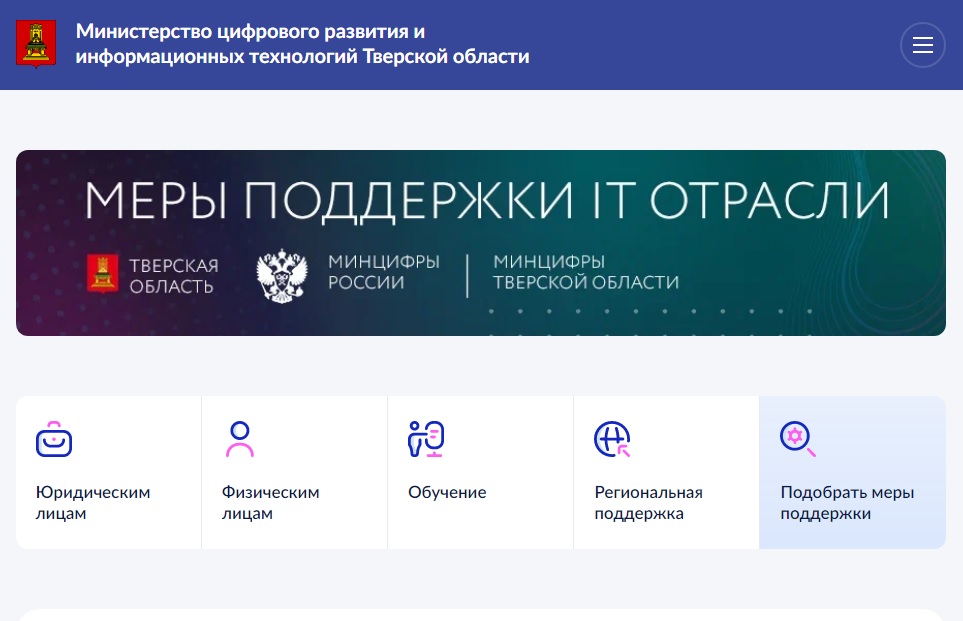Image resolution: width=963 pixels, height=621 pixels.
Task: Select the magnifier-gear icon for Подобрать меры поддержки
Action: (798, 439)
